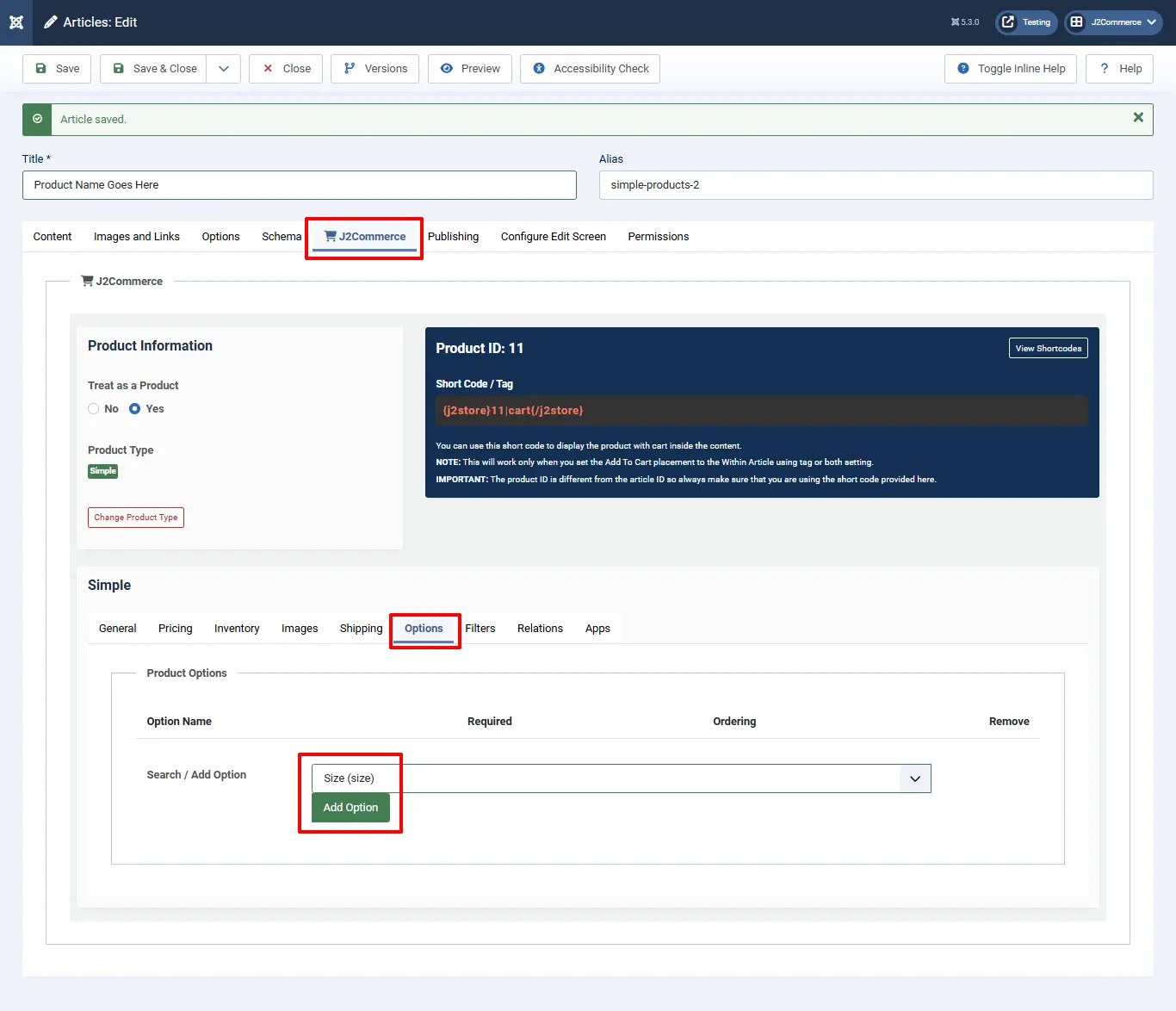Click the Joomla version 5.3.0 indicator

(965, 22)
